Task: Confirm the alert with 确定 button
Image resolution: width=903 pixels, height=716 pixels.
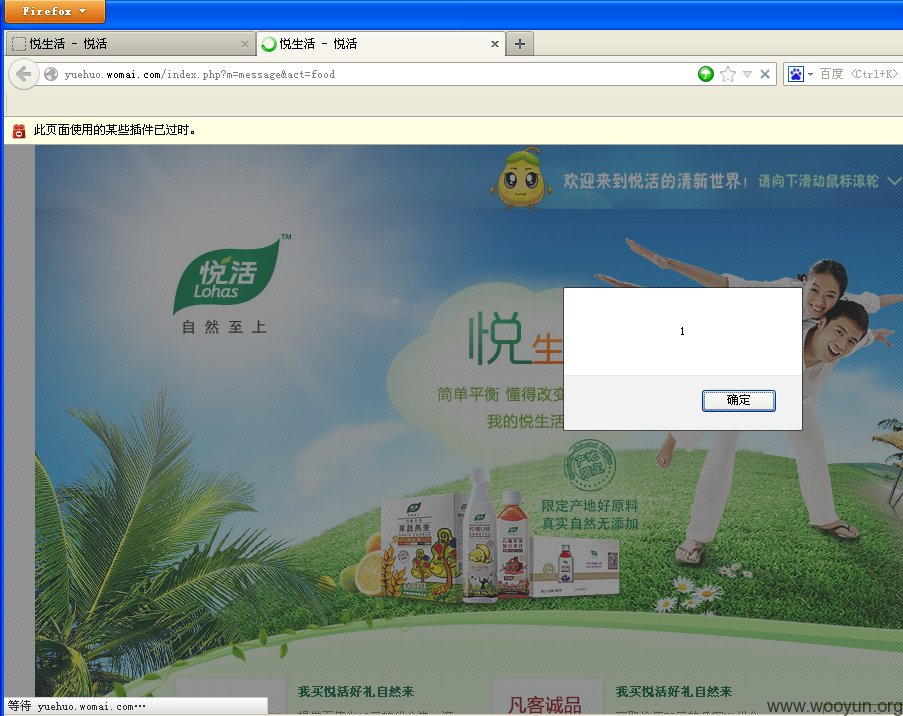Action: click(738, 400)
